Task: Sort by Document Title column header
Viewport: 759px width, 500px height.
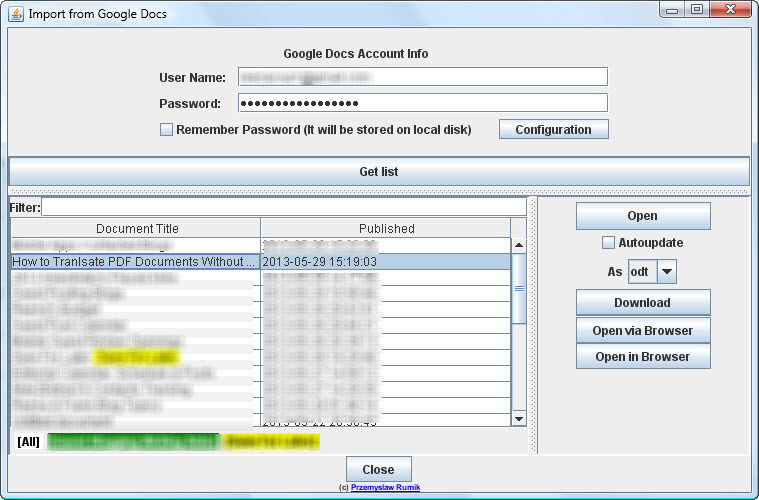Action: click(136, 228)
